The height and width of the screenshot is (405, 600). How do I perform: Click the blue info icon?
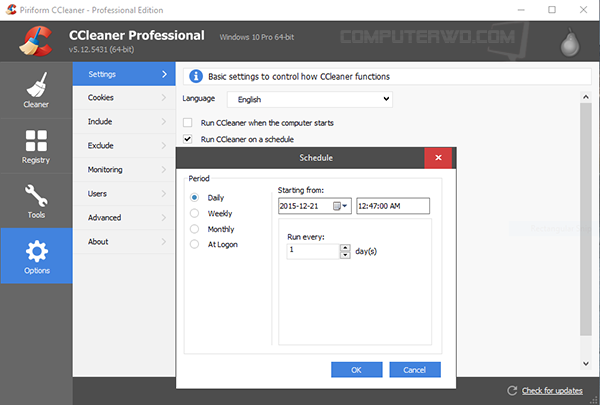196,76
